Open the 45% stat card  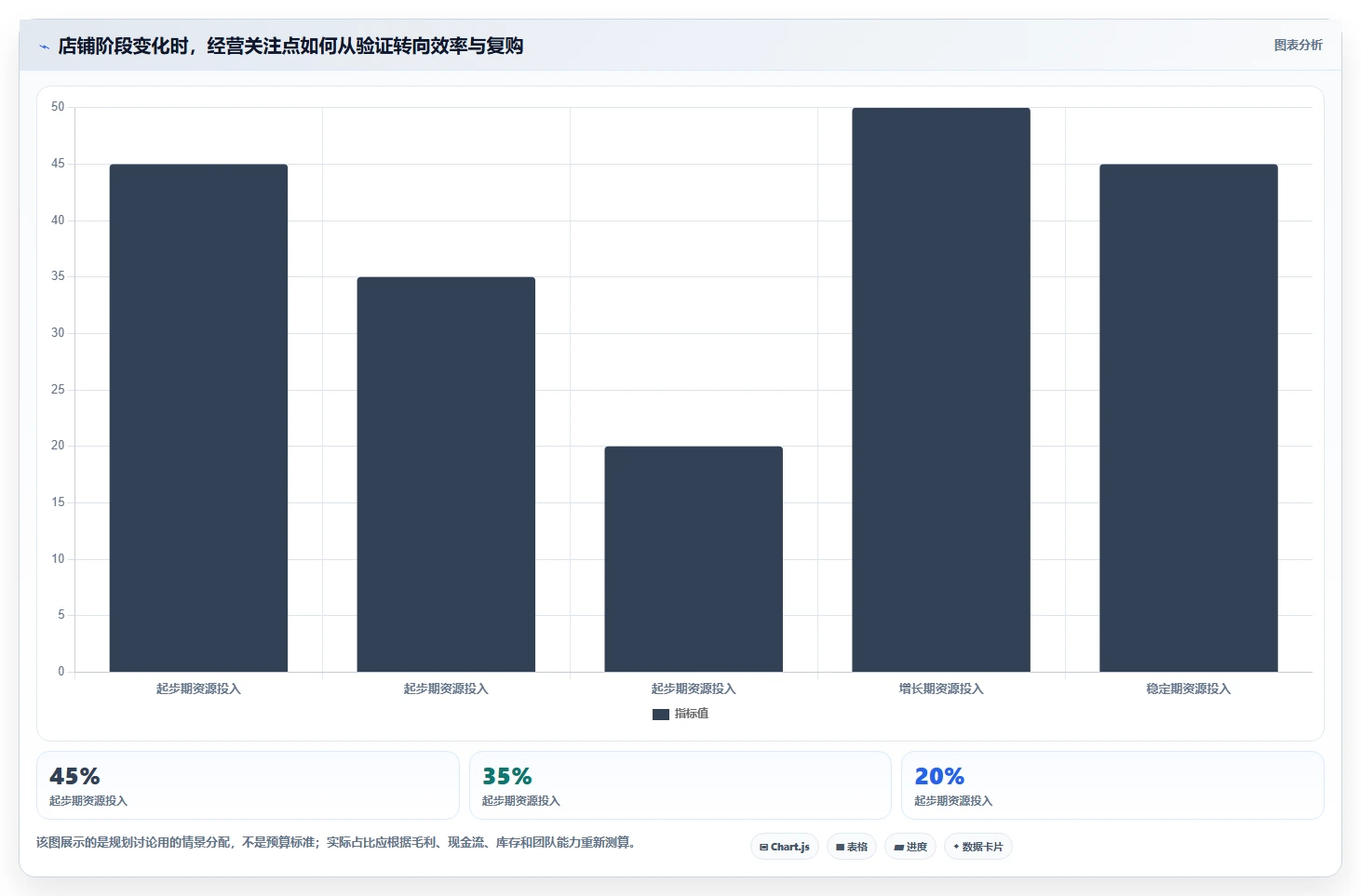coord(248,785)
